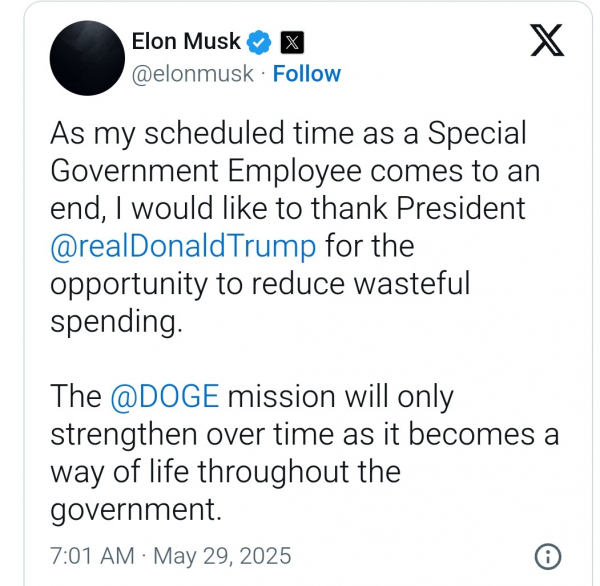Click the word "spending." ending the first paragraph
The height and width of the screenshot is (586, 600).
click(x=116, y=322)
